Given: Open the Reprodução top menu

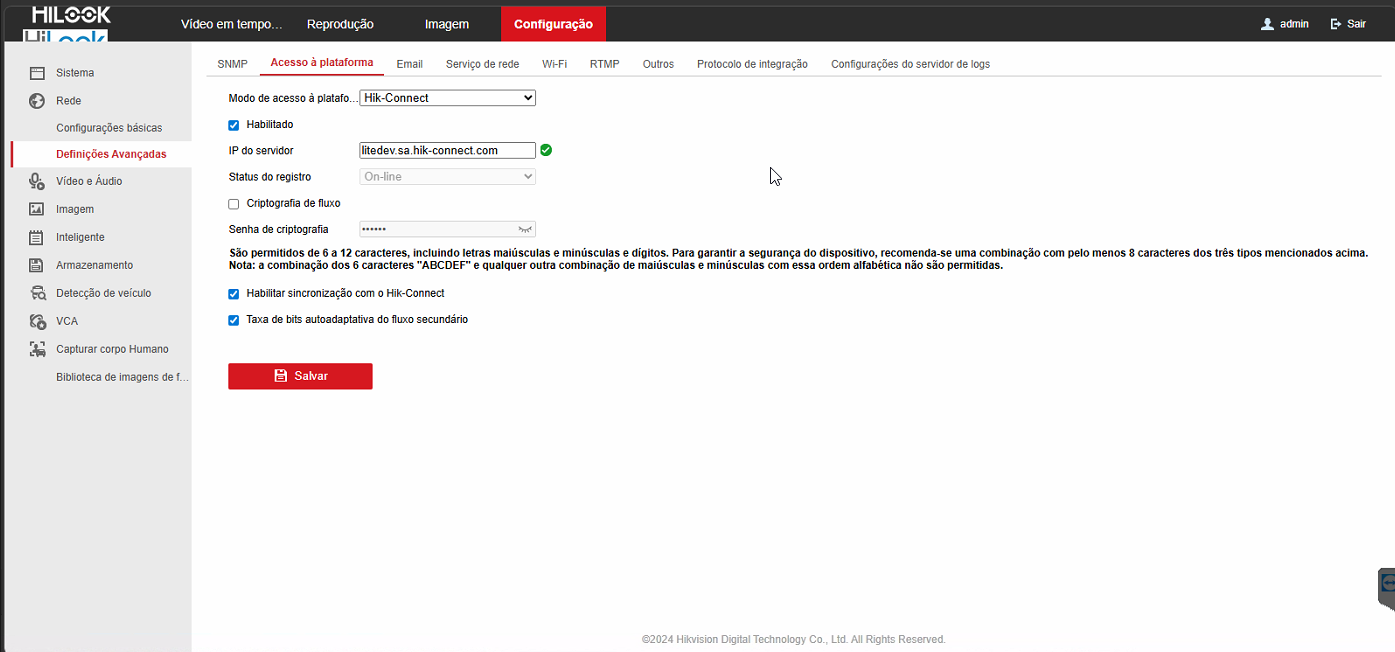Looking at the screenshot, I should point(340,24).
